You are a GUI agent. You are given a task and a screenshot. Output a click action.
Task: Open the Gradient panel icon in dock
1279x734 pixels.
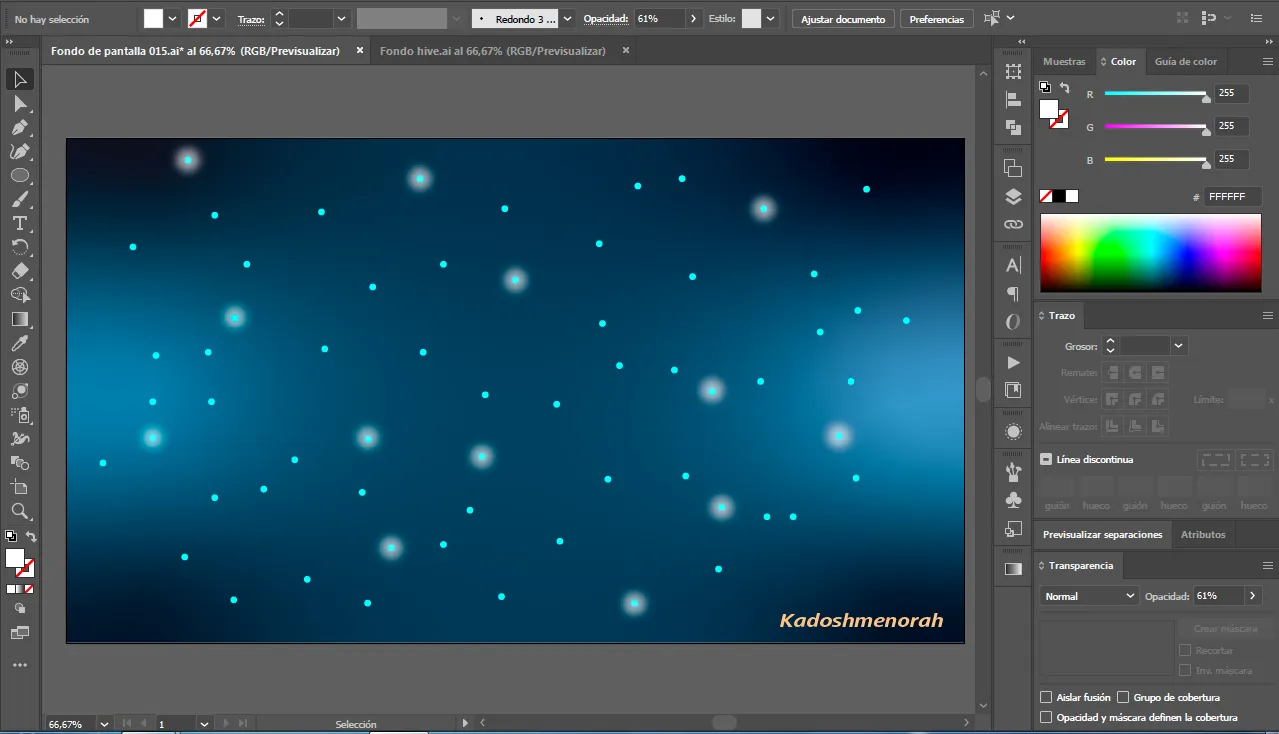pyautogui.click(x=1013, y=568)
